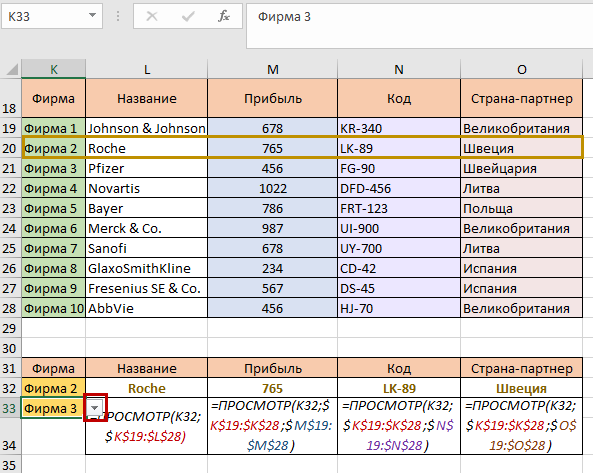Open the Insert Function fx button
Screen dimensions: 593x473
[x=224, y=16]
